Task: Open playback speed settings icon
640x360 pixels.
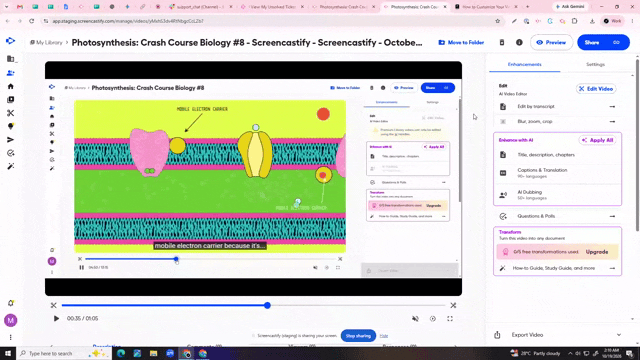Action: tap(433, 319)
